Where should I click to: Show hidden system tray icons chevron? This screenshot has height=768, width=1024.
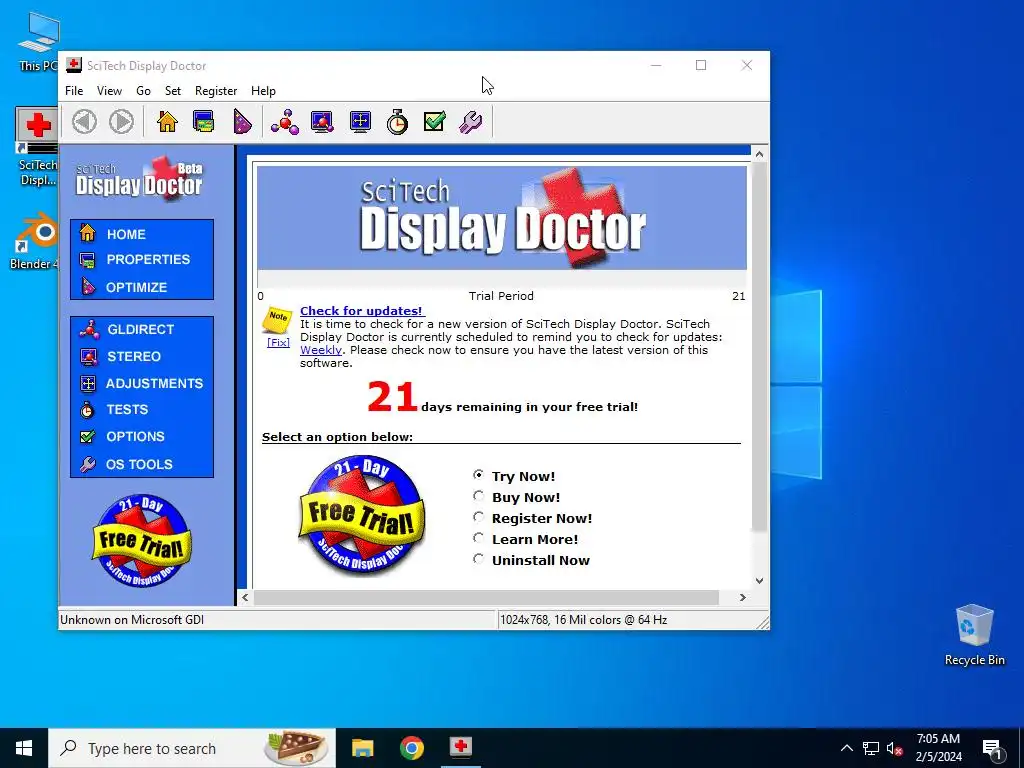846,748
